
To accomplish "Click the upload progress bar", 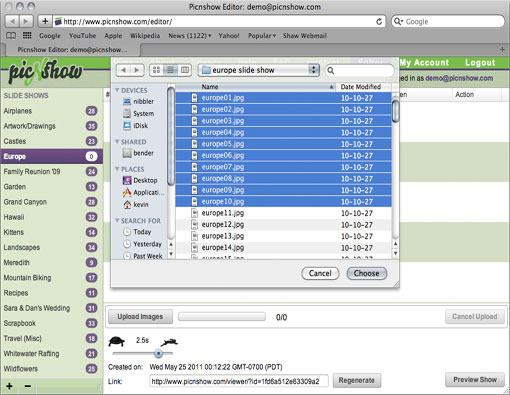I will [222, 317].
